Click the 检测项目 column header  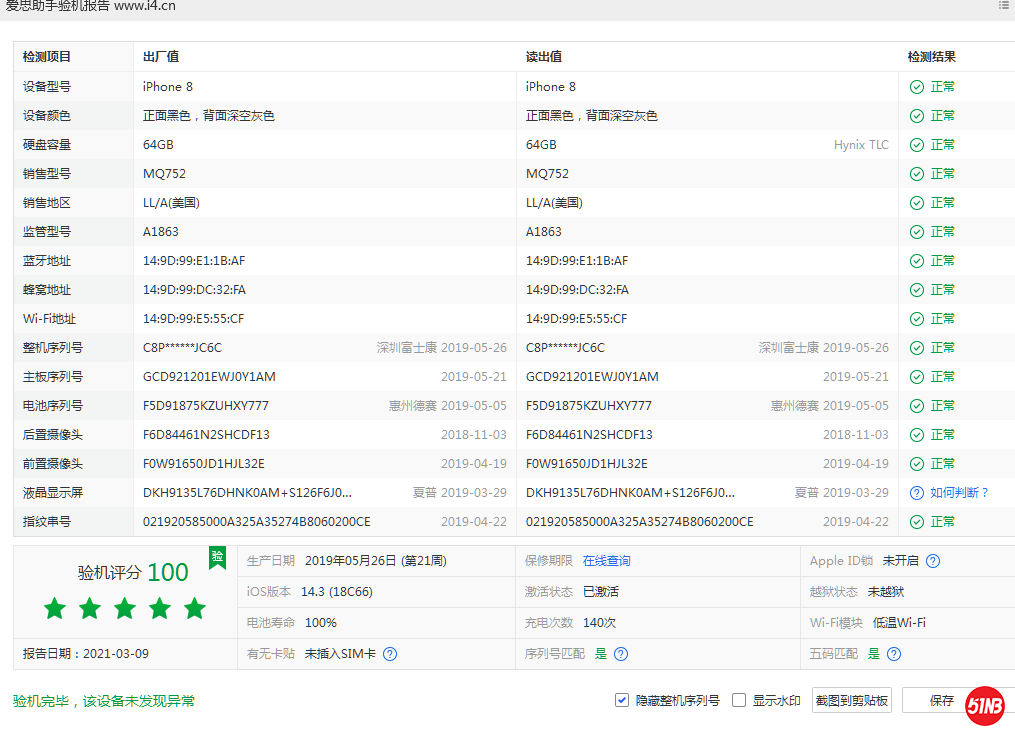point(47,57)
